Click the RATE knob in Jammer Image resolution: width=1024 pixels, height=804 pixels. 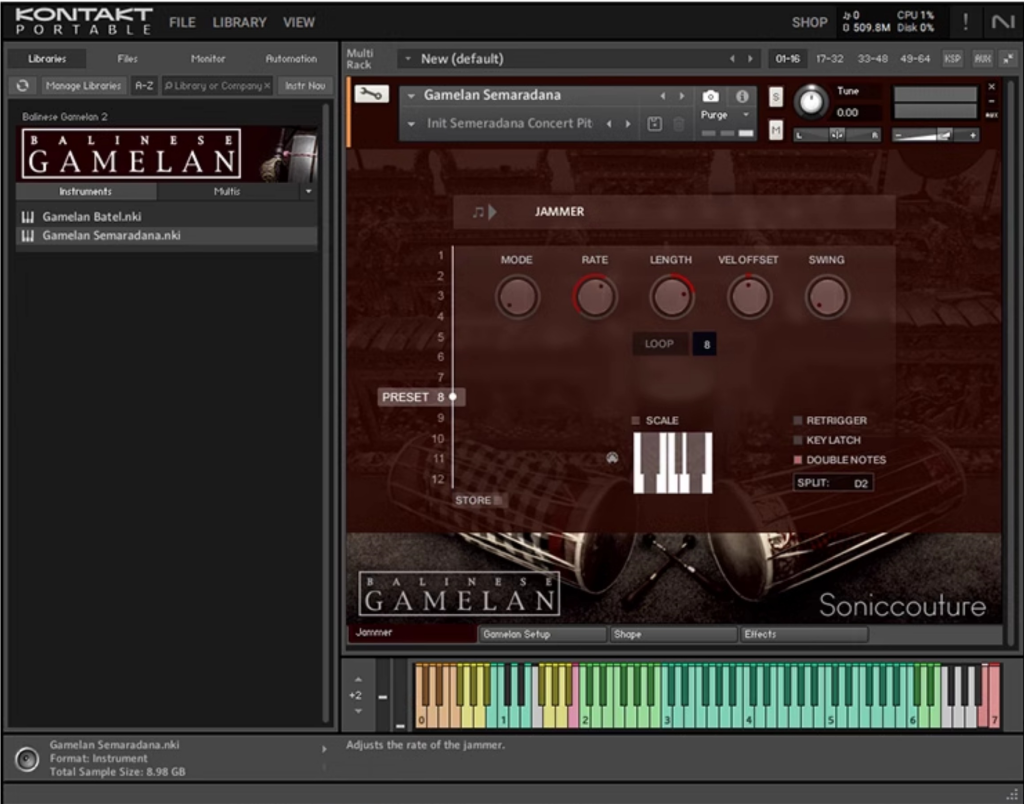(x=595, y=297)
